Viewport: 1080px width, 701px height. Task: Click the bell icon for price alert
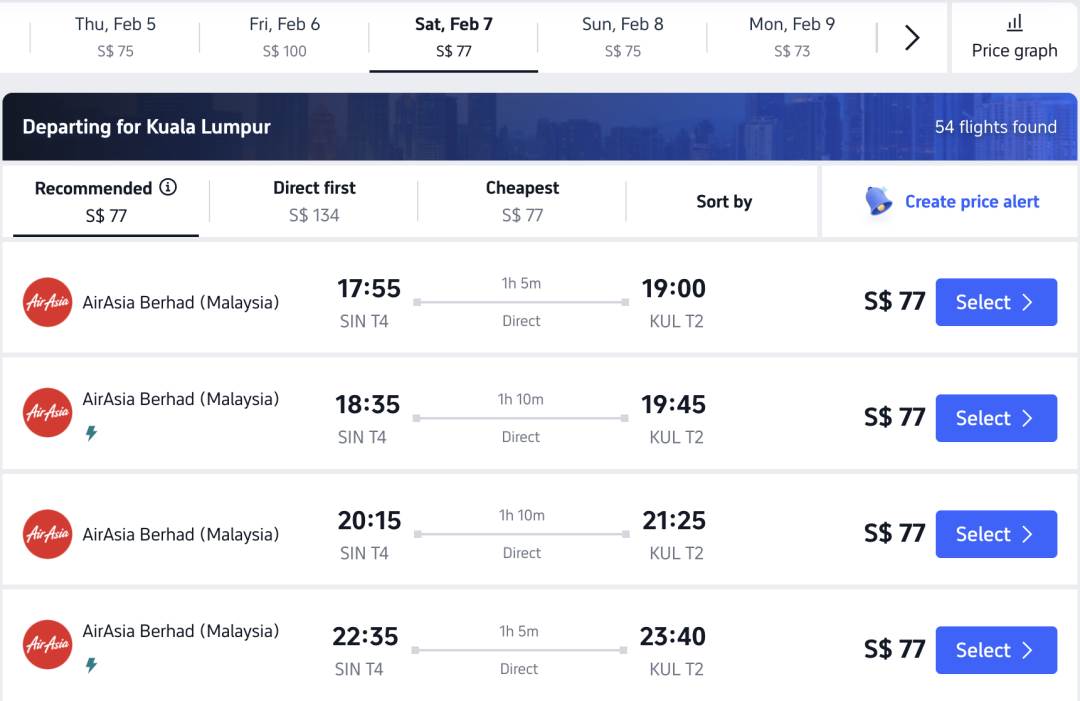(879, 201)
